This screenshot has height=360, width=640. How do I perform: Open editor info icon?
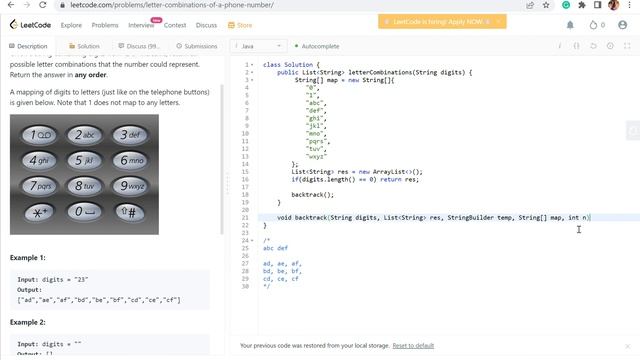click(x=560, y=46)
